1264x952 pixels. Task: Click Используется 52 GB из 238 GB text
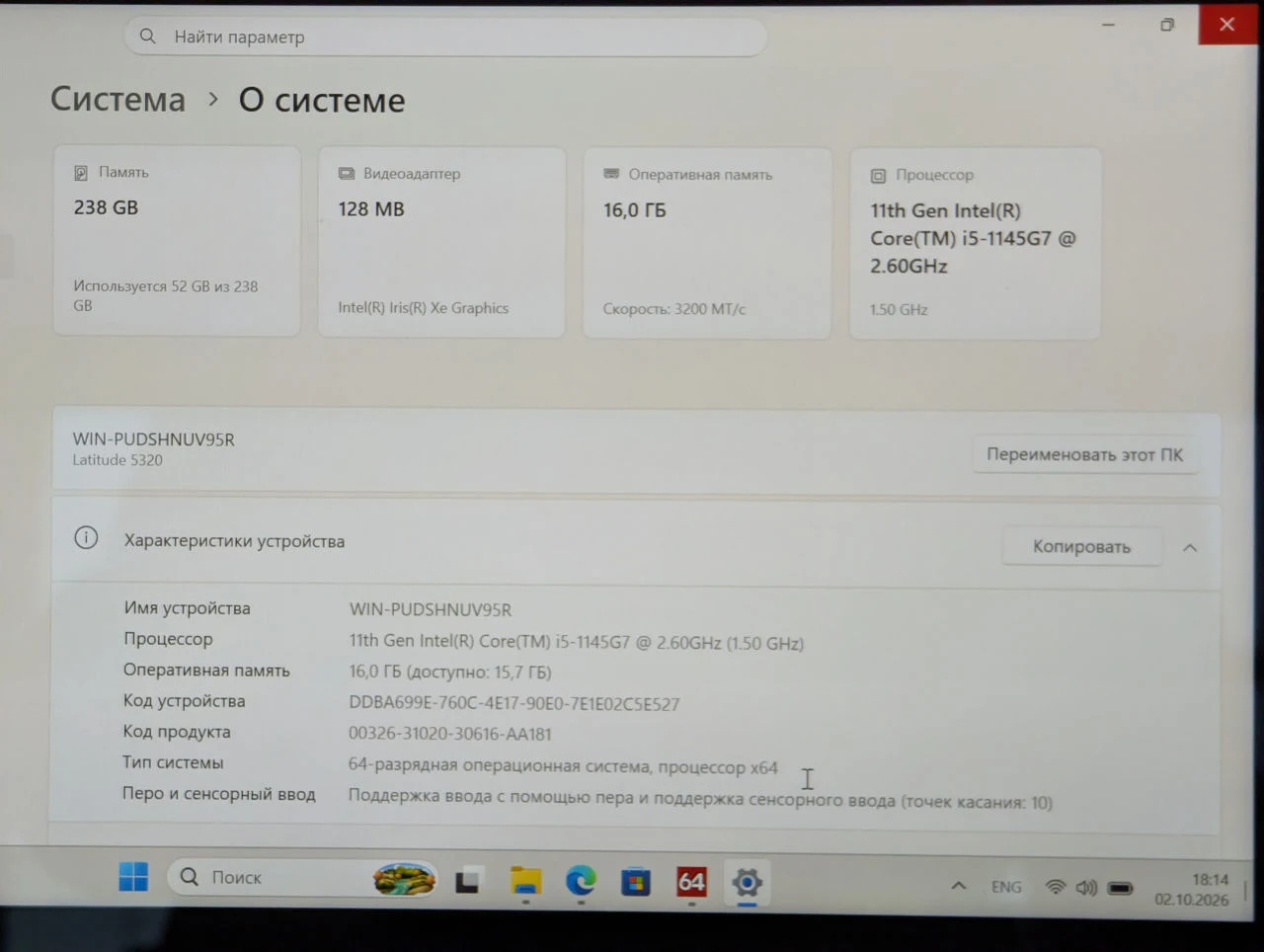click(x=166, y=295)
